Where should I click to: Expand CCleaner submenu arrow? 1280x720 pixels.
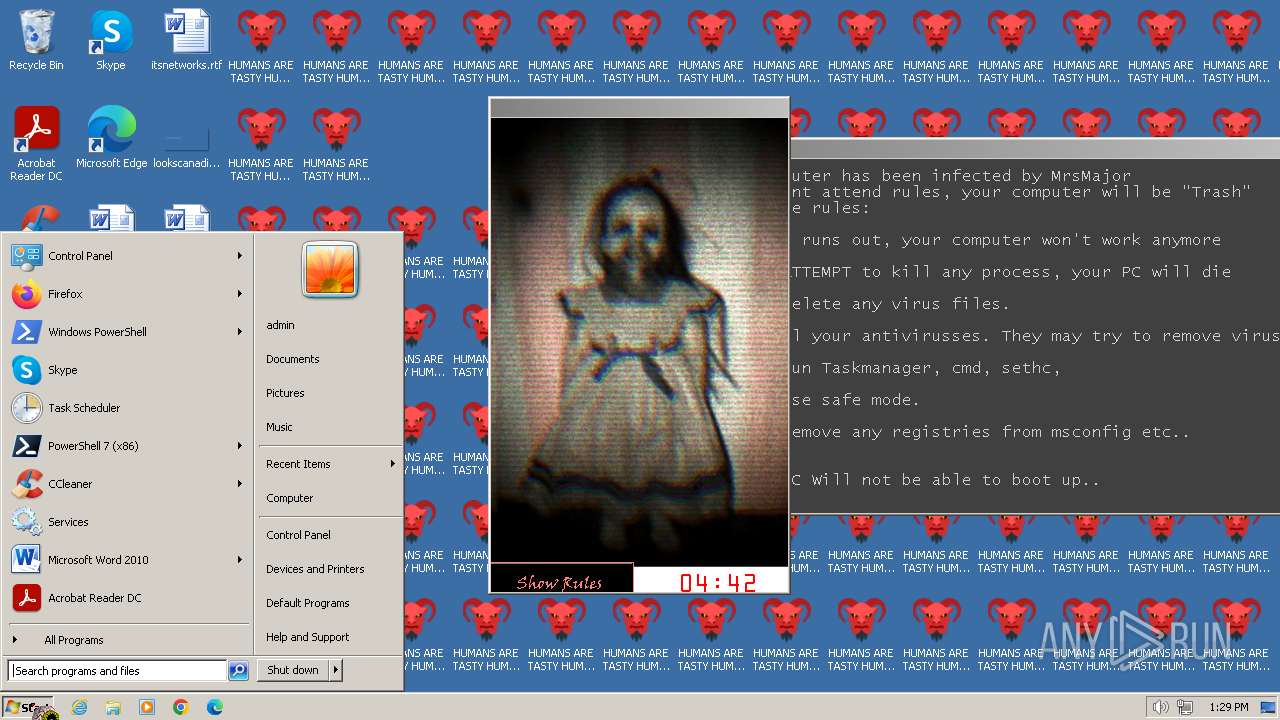click(240, 484)
